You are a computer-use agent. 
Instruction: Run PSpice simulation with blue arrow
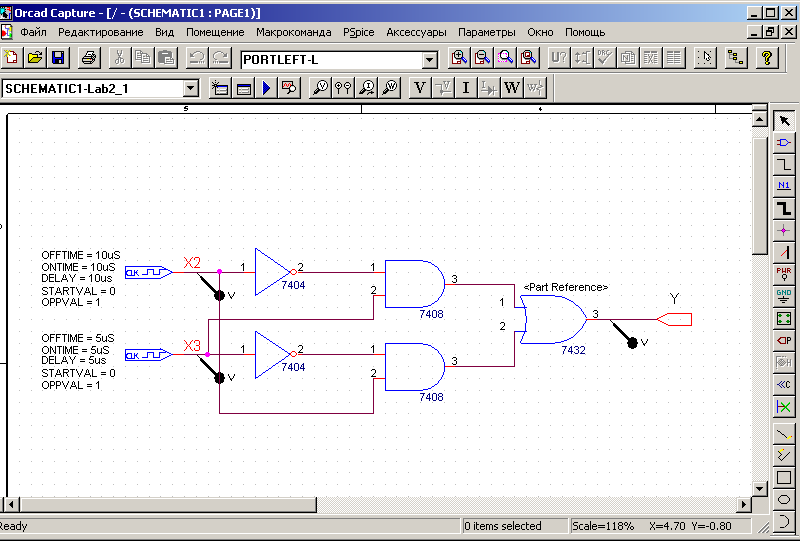pyautogui.click(x=266, y=88)
